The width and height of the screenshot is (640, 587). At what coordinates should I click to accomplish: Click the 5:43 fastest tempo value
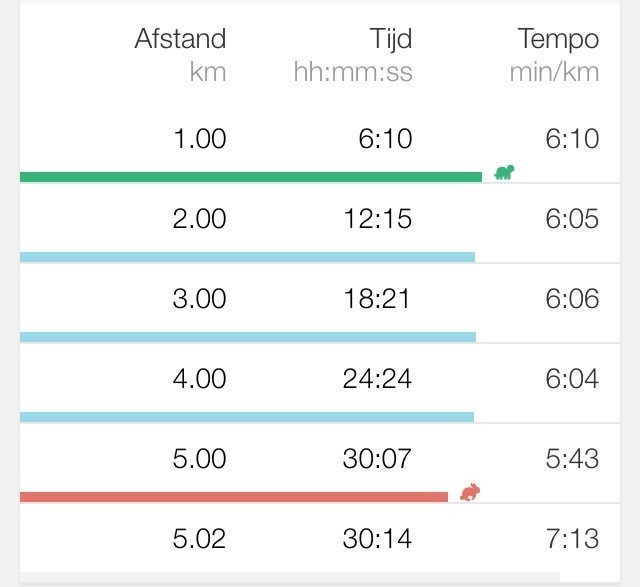tap(573, 459)
